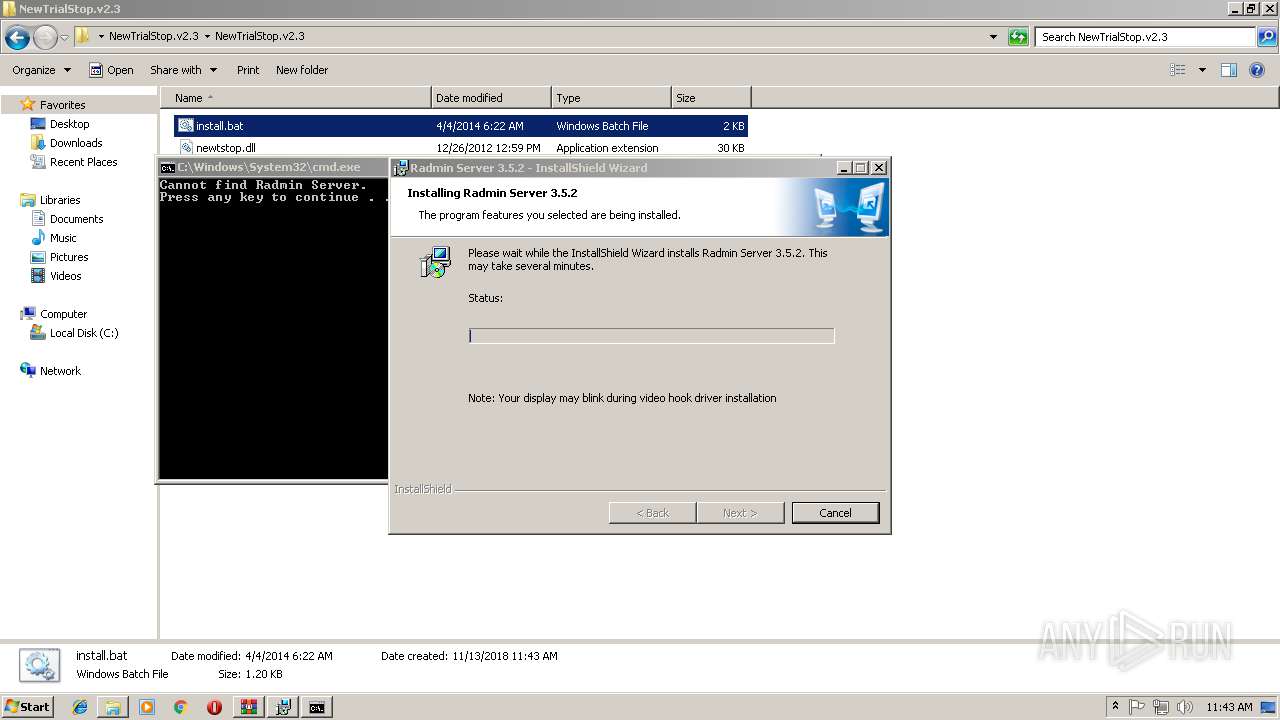This screenshot has height=720, width=1280.
Task: Click the volume speaker tray icon
Action: (1183, 707)
